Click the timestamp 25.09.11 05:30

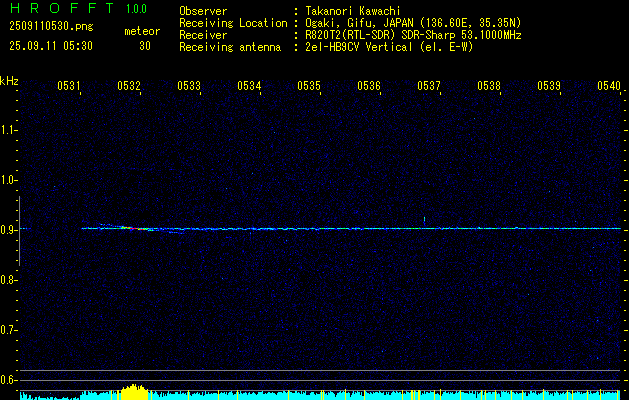51,46
